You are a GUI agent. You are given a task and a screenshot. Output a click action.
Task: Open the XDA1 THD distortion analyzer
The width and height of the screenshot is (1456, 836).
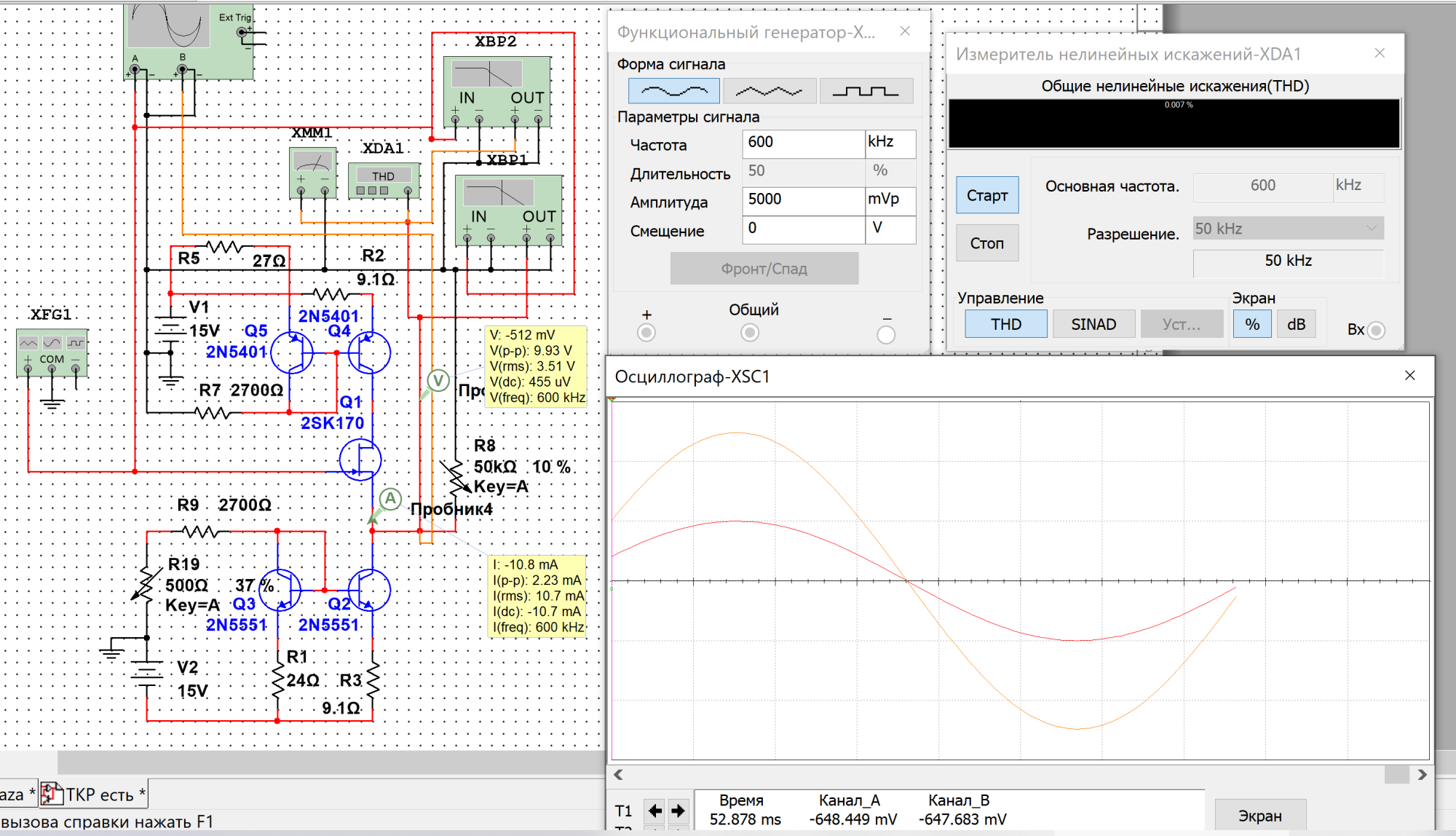[x=384, y=181]
